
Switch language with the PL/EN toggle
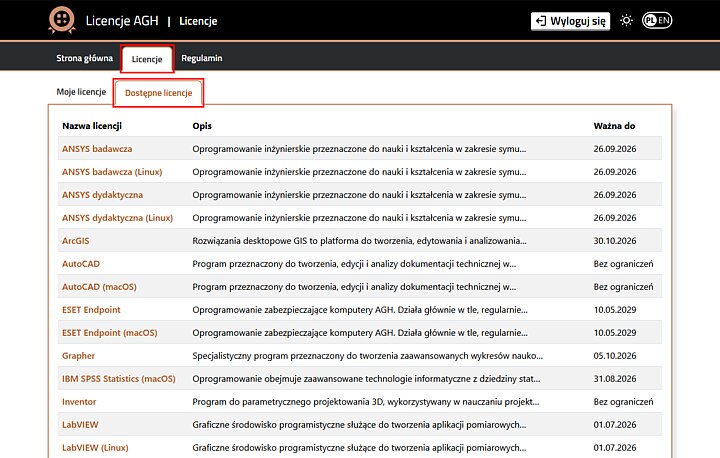pyautogui.click(x=657, y=20)
